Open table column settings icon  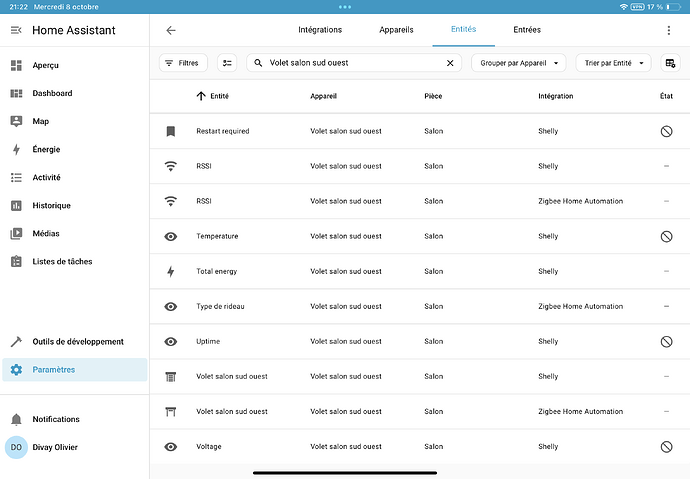point(670,63)
